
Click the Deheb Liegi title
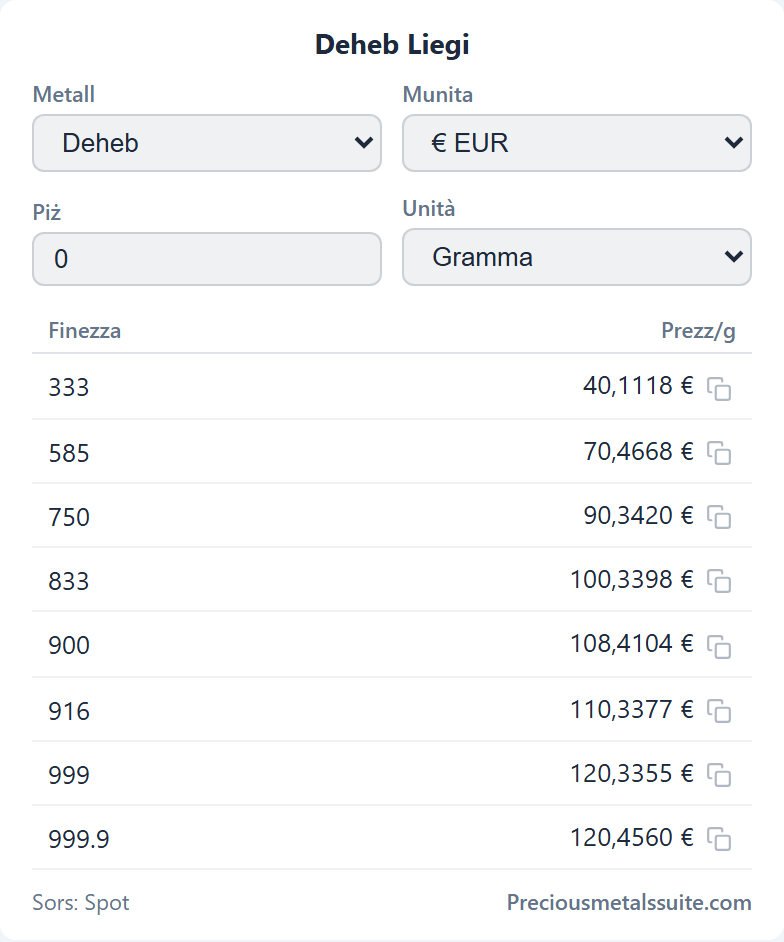tap(392, 45)
